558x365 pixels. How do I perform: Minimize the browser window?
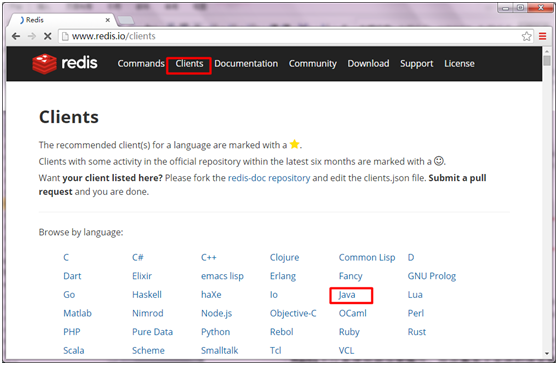(x=505, y=7)
